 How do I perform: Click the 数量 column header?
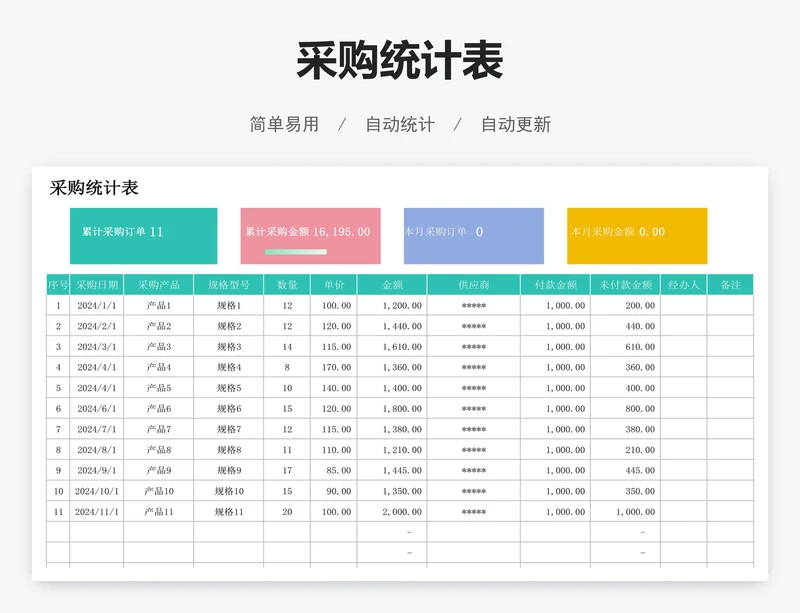point(287,285)
